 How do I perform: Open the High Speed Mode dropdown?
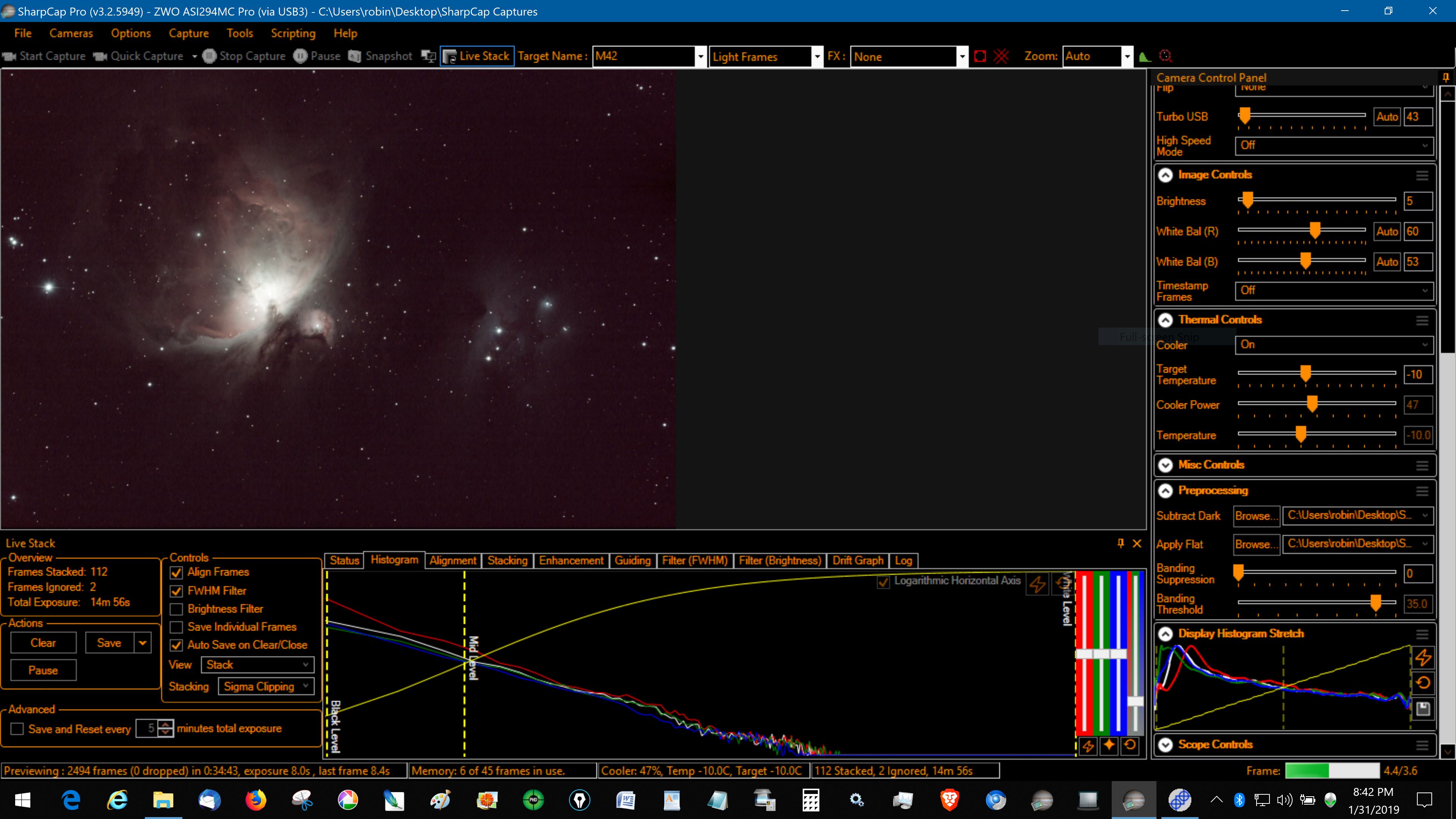[1334, 145]
